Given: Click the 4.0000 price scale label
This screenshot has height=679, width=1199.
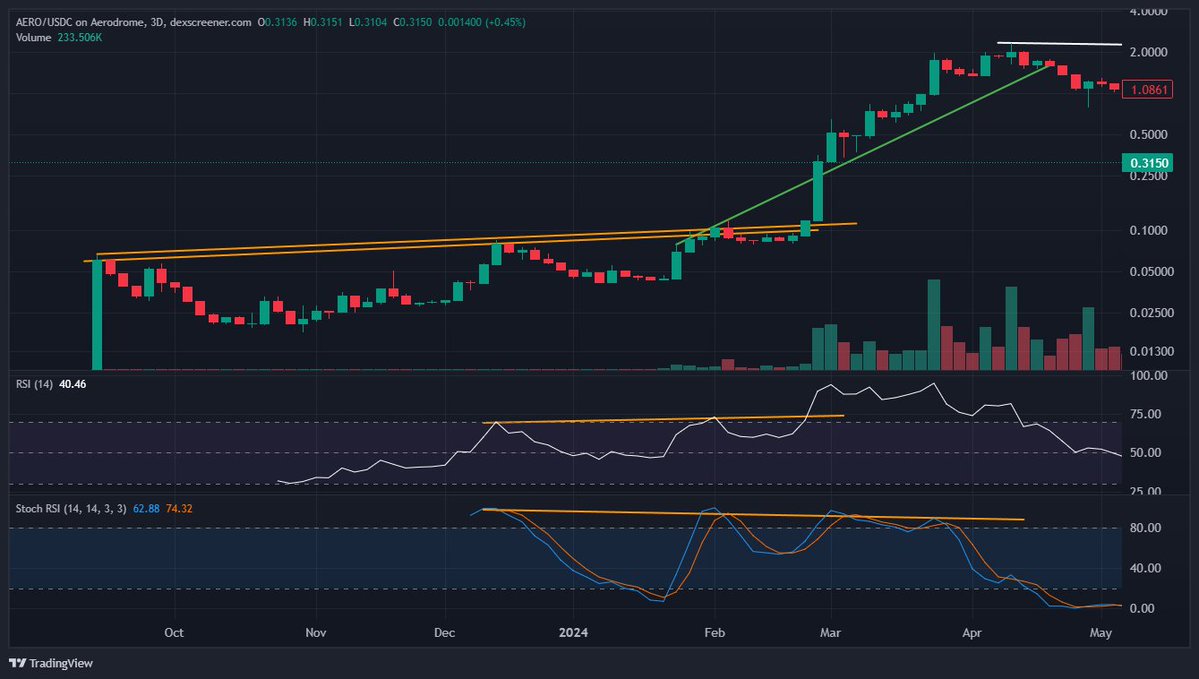Looking at the screenshot, I should 1148,12.
